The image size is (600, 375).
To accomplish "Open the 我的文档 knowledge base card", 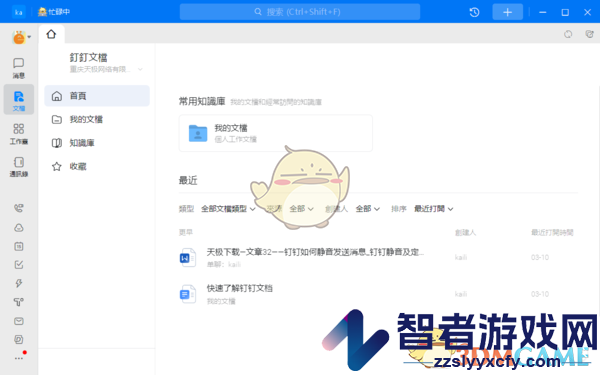I will [276, 133].
